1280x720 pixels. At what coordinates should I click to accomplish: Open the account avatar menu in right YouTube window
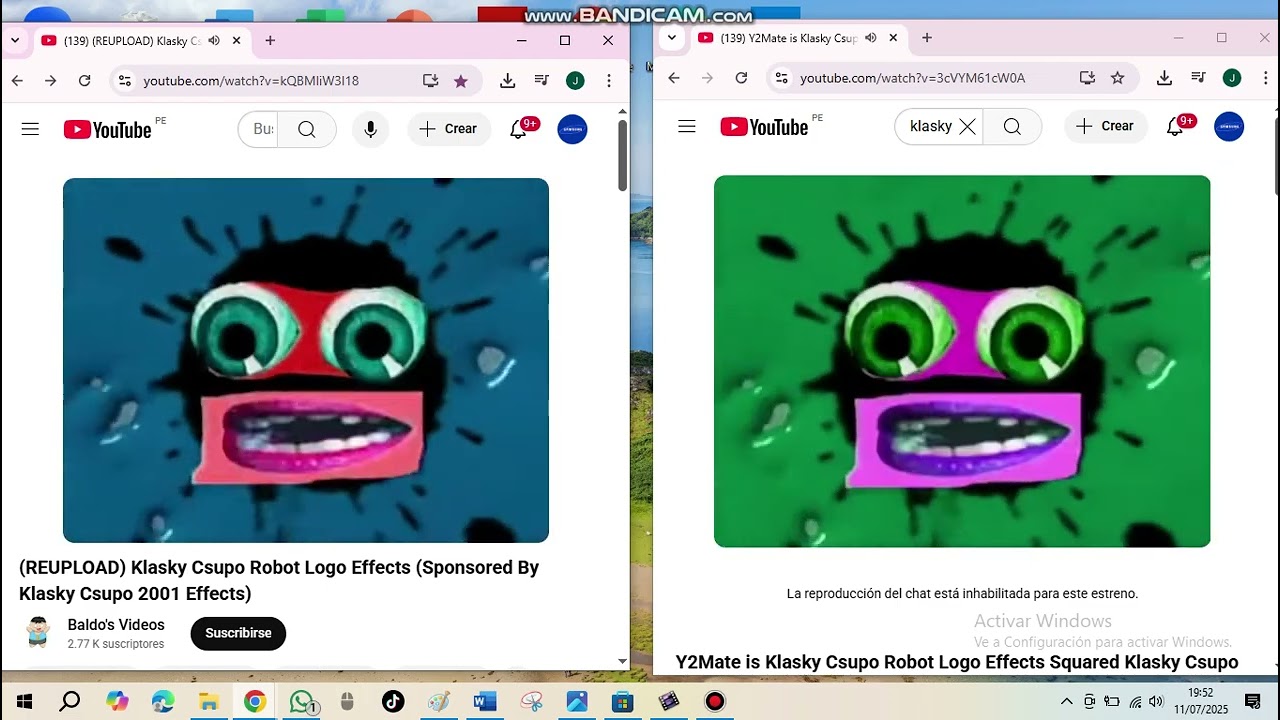[x=1229, y=126]
